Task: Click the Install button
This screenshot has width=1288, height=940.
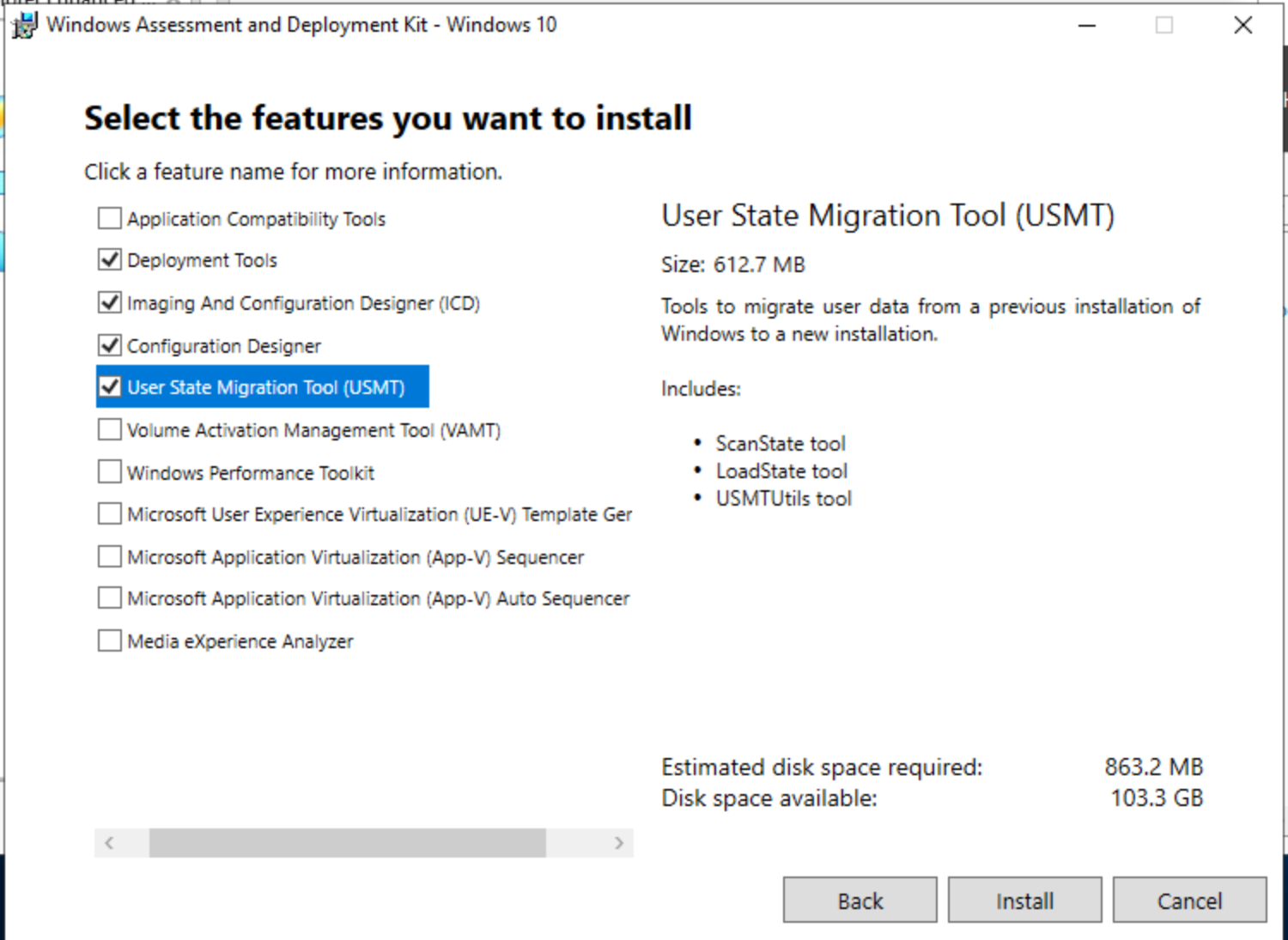Action: (1024, 901)
